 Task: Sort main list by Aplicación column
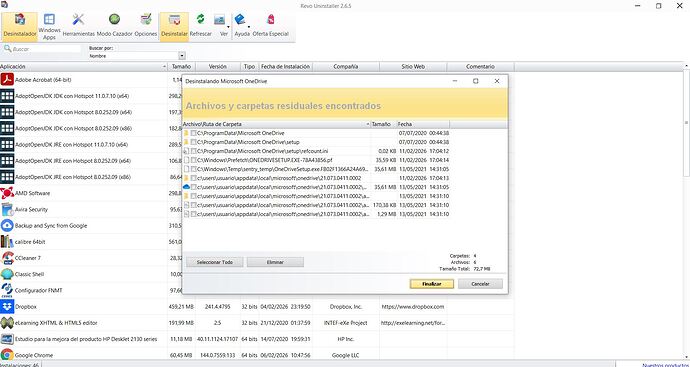(x=84, y=66)
